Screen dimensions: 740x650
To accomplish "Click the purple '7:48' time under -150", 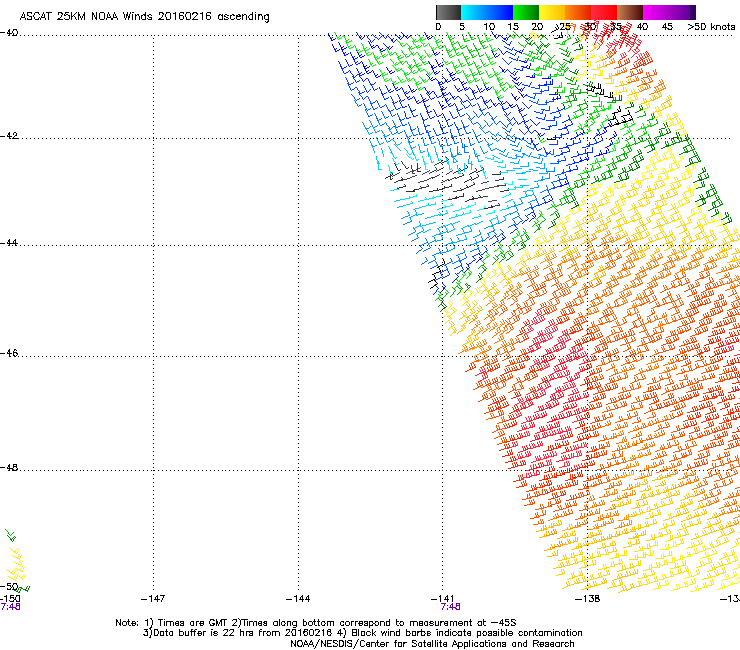I will [x=10, y=607].
